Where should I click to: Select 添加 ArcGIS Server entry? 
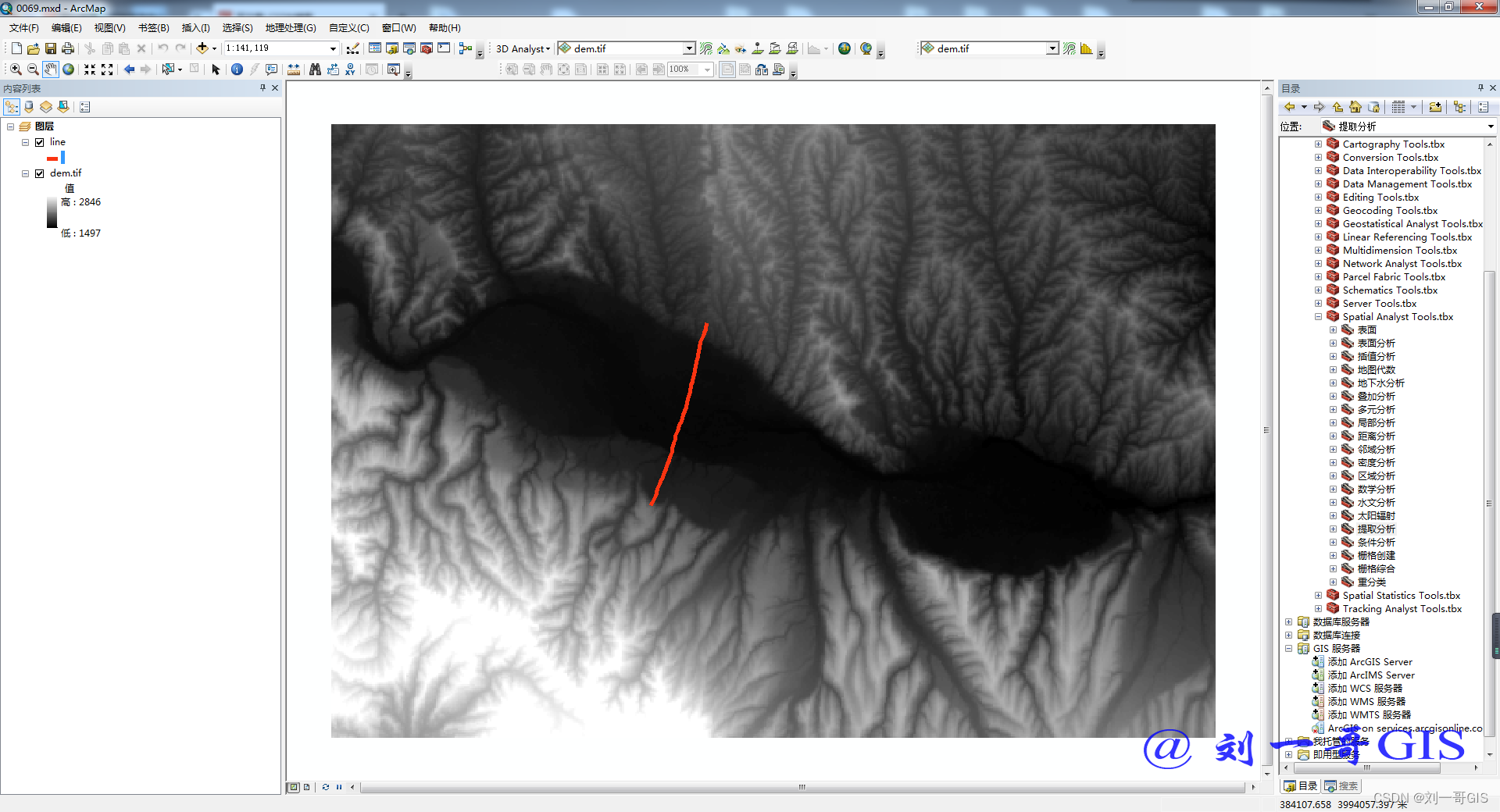point(1370,662)
